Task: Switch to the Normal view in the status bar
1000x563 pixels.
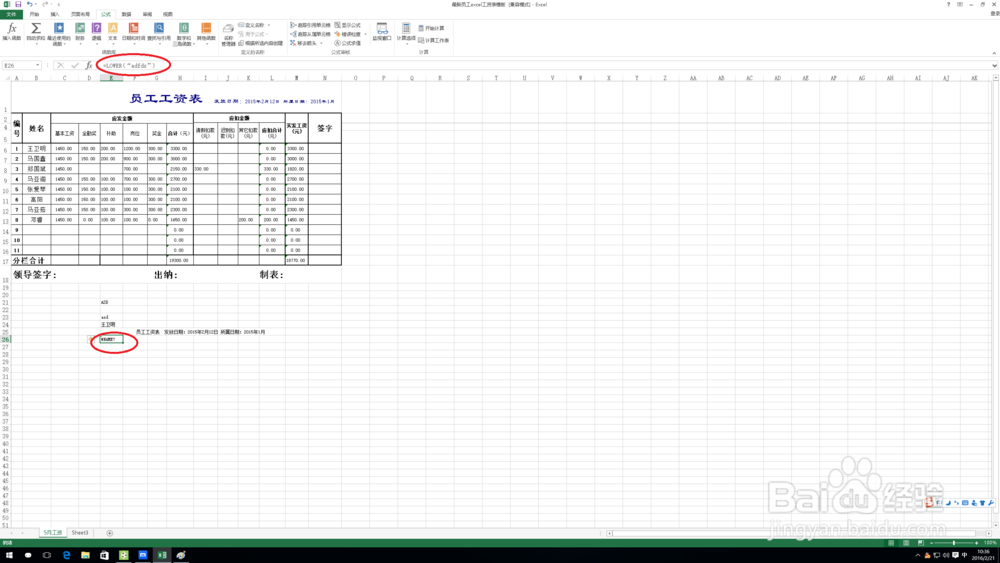Action: 891,543
